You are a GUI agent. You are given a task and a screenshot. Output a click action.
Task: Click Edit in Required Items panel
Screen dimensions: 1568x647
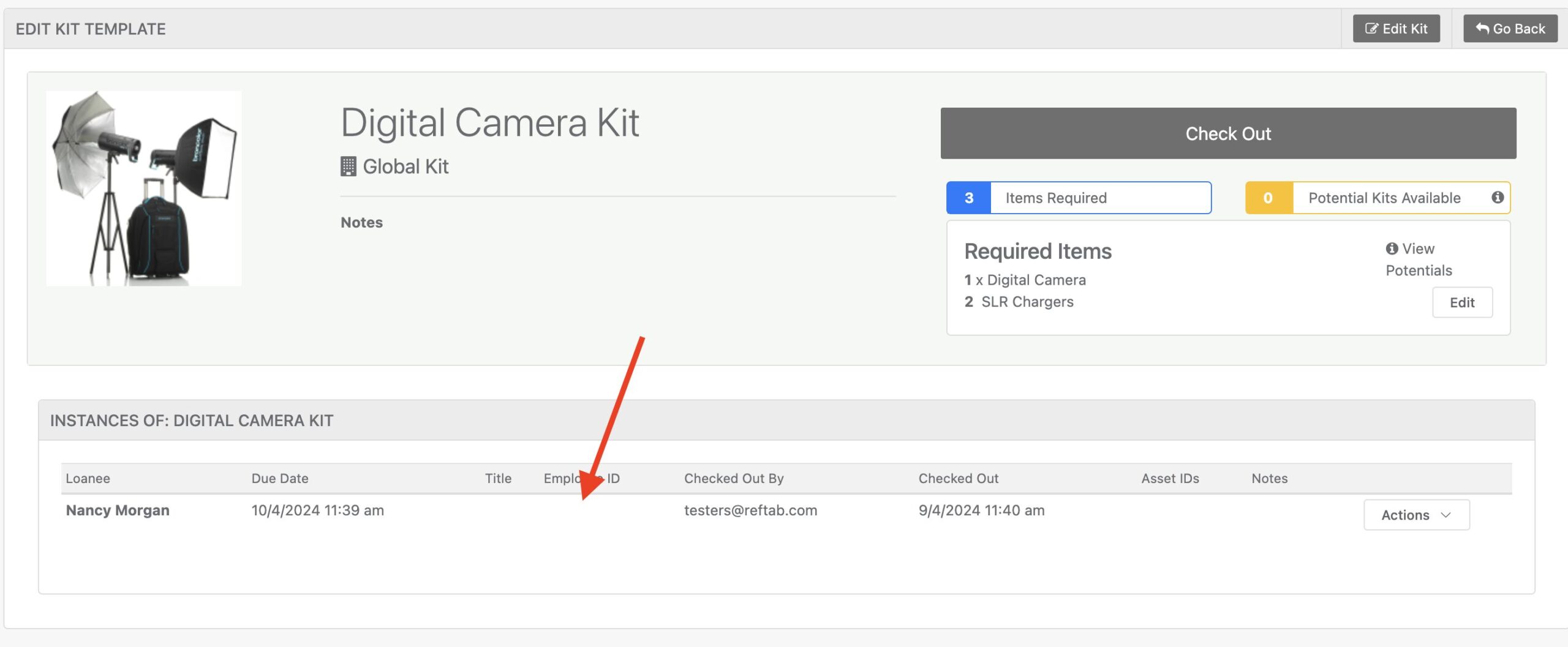1462,302
